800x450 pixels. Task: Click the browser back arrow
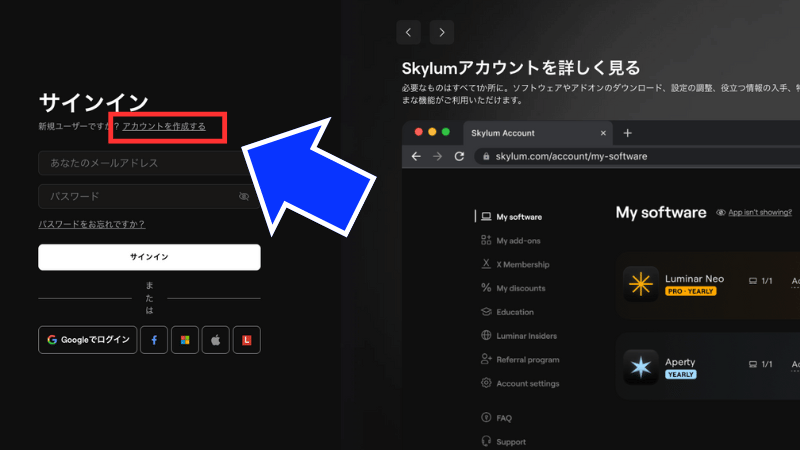(416, 157)
